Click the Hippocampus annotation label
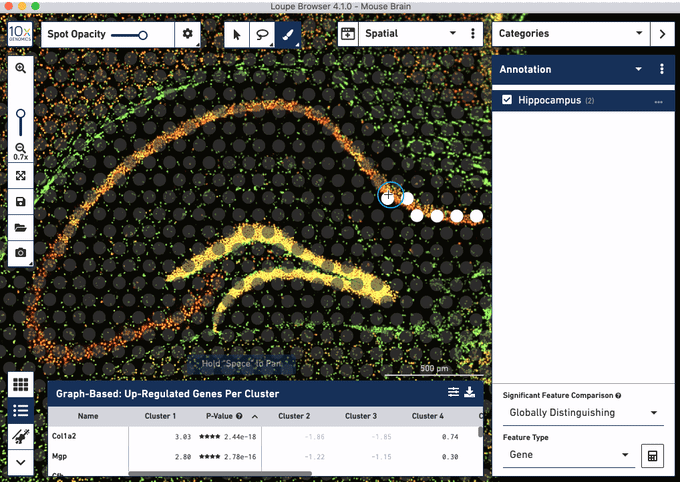This screenshot has height=482, width=680. [549, 100]
